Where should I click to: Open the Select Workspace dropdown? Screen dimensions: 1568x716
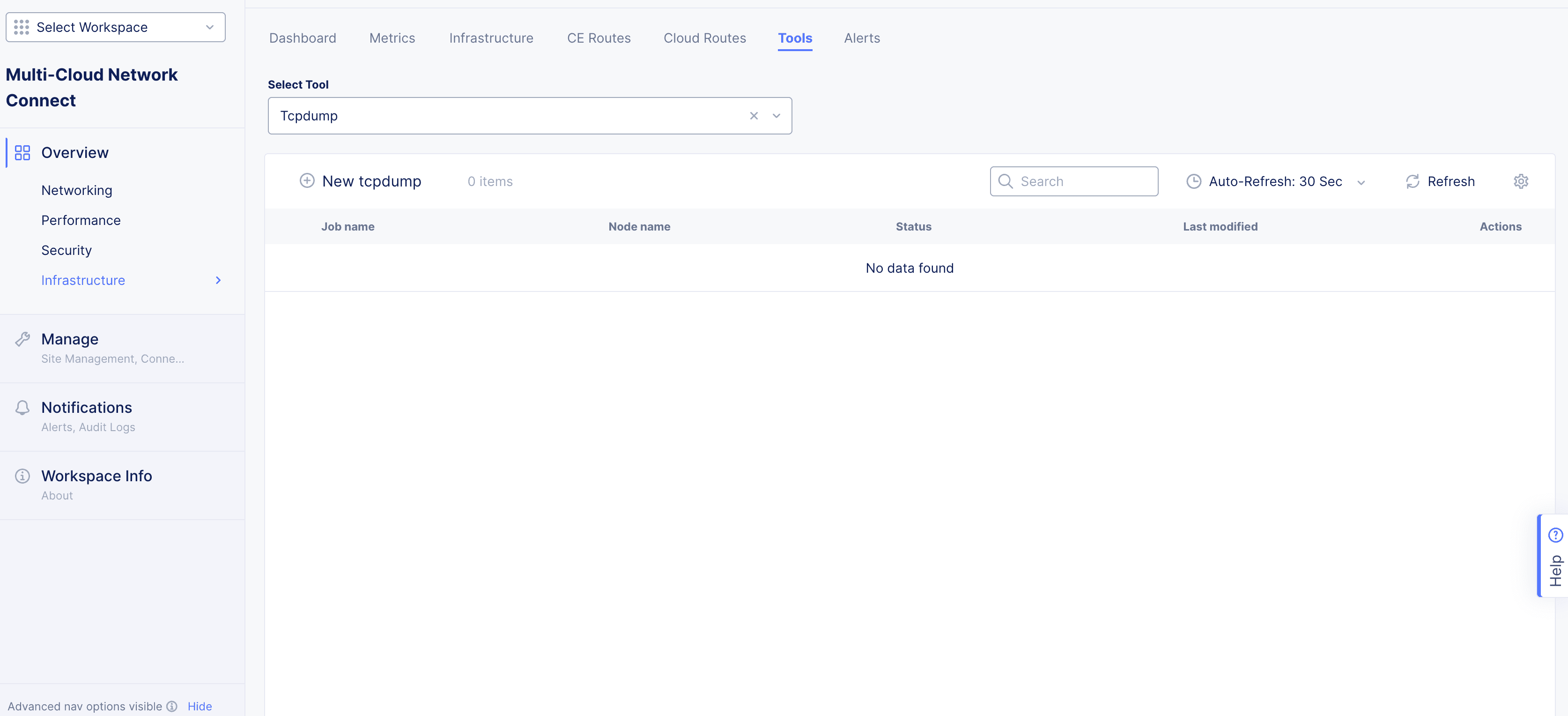tap(116, 27)
